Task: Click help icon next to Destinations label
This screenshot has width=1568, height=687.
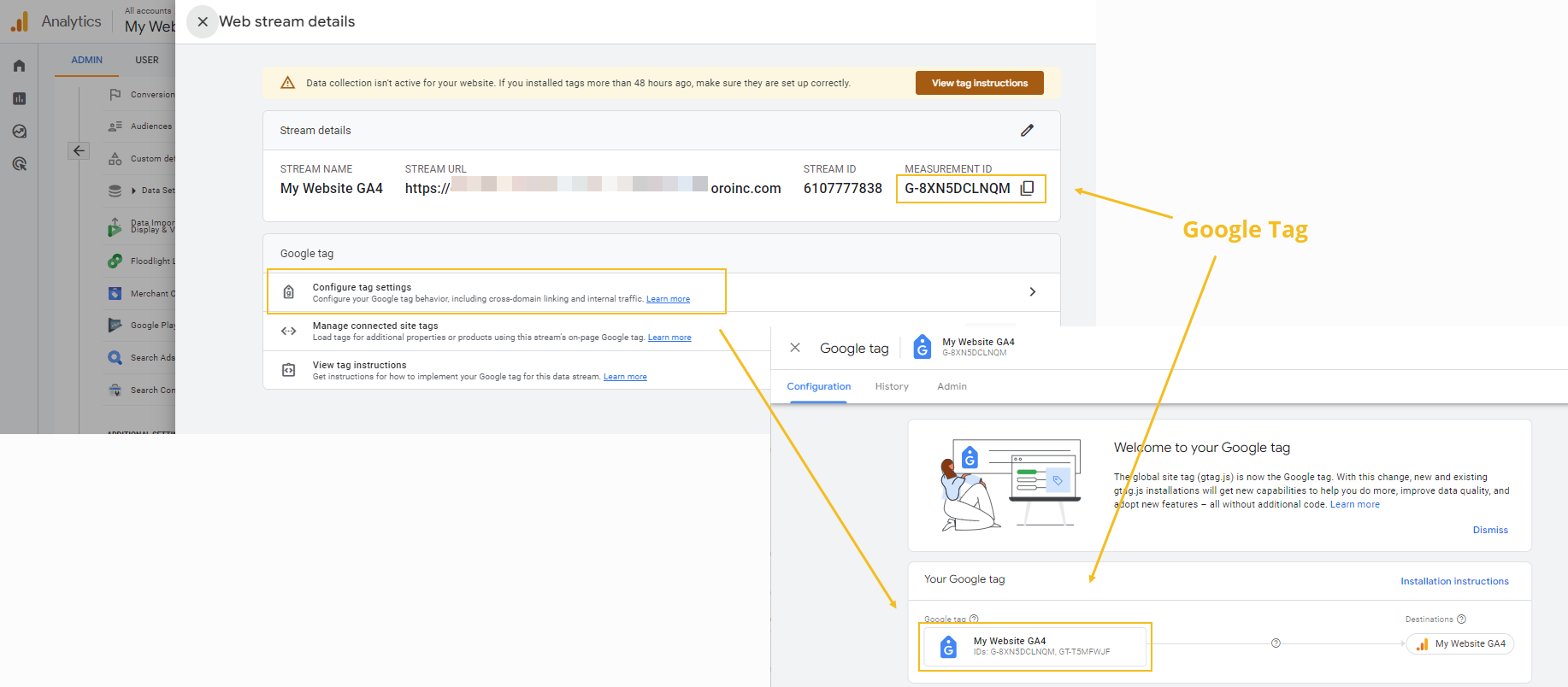Action: 1461,619
